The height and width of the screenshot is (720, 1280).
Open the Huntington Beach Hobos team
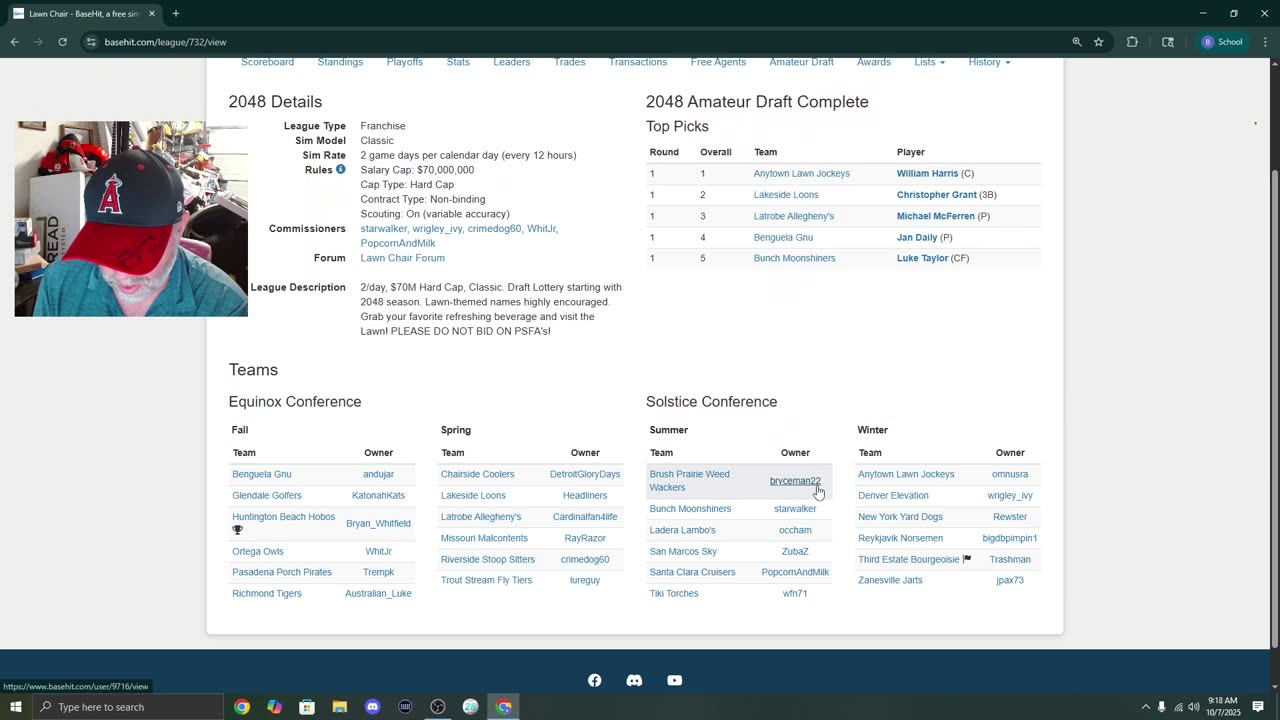pyautogui.click(x=283, y=517)
